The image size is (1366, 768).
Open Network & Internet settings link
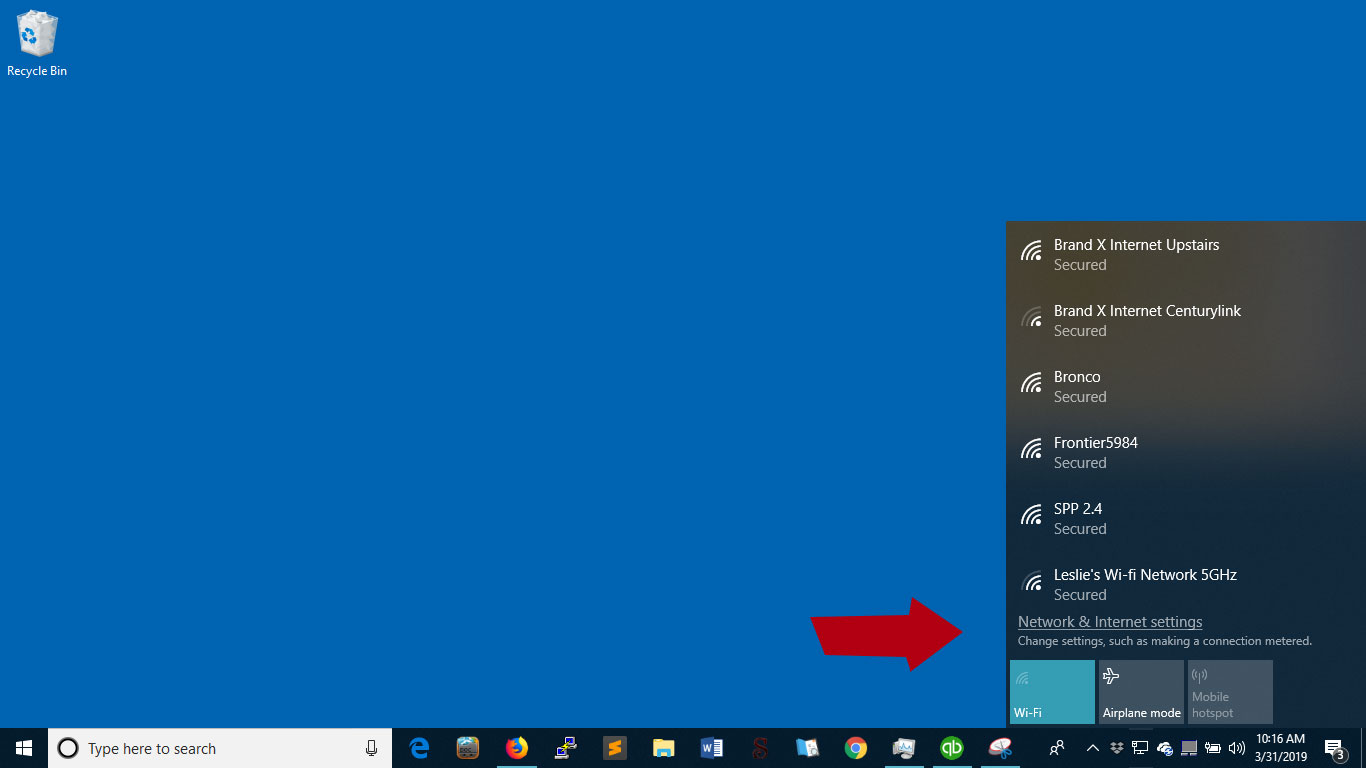pos(1110,622)
